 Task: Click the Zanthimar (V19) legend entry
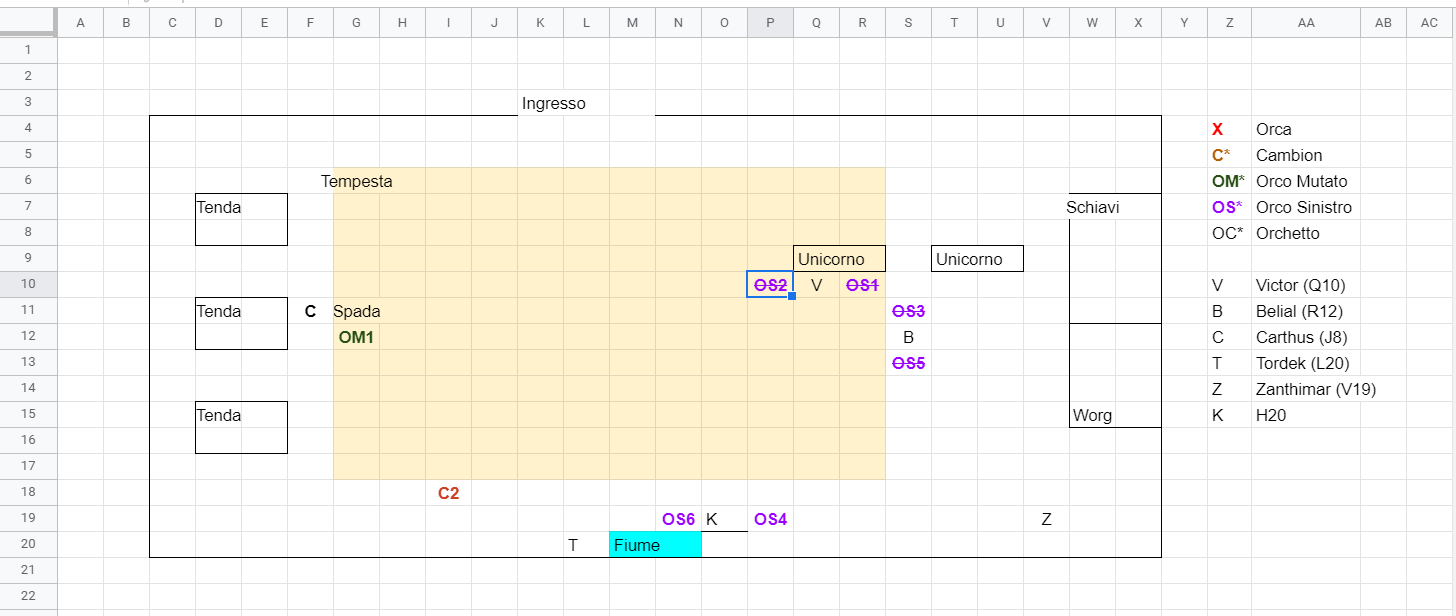point(1315,389)
